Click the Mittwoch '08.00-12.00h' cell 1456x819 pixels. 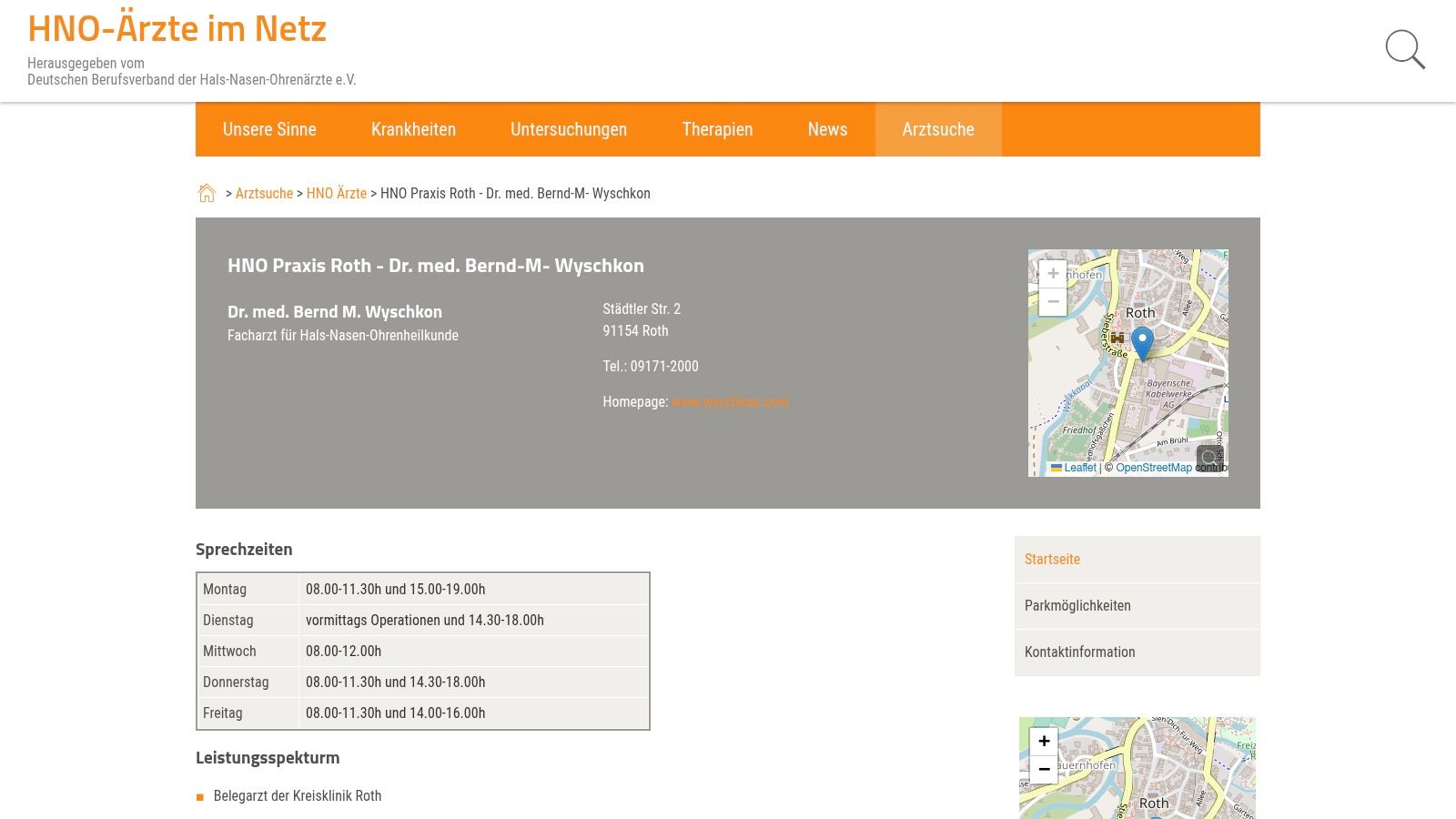pyautogui.click(x=473, y=651)
